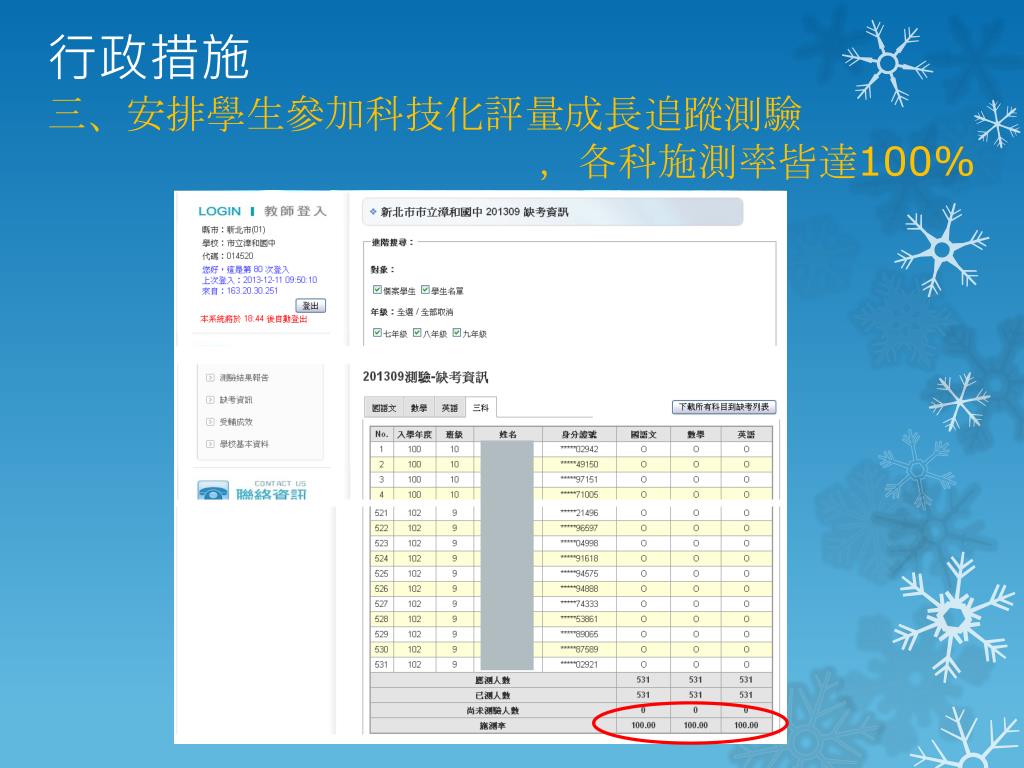Click ID cell *****53861
The image size is (1024, 768).
[579, 618]
